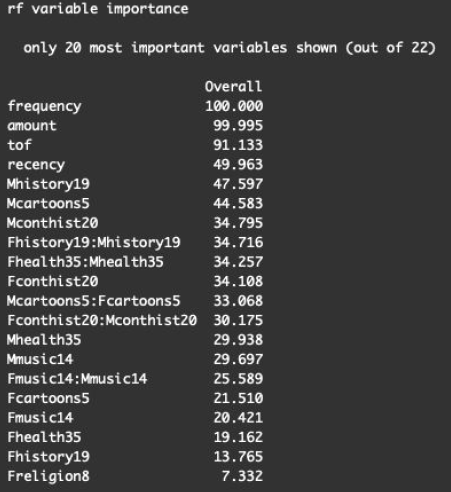The image size is (451, 492).
Task: Click the Overall column header
Action: click(233, 87)
